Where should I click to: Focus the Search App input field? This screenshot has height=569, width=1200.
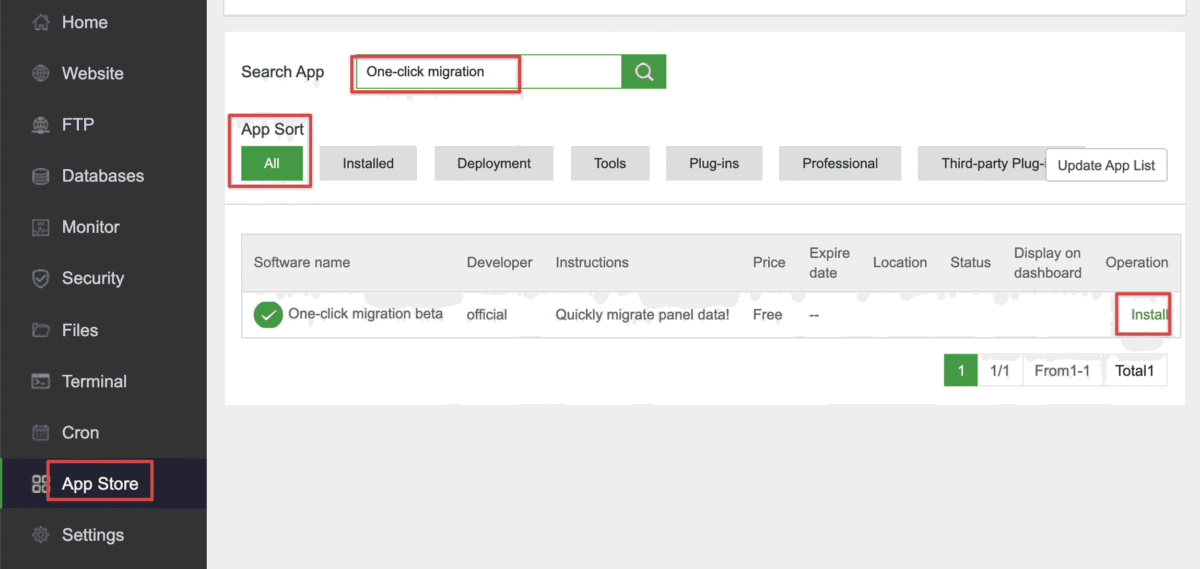click(x=490, y=72)
